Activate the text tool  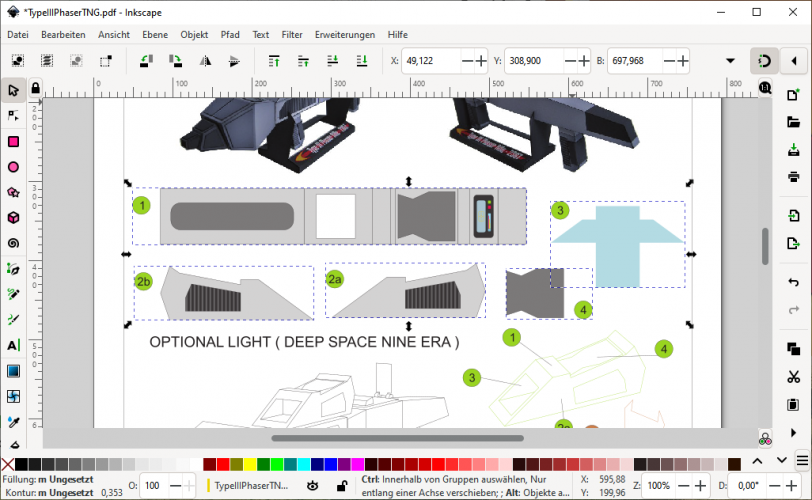13,345
